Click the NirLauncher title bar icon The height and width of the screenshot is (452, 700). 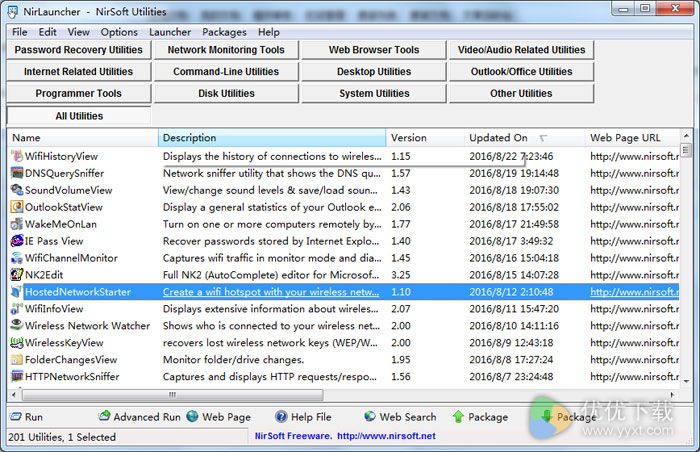[13, 12]
